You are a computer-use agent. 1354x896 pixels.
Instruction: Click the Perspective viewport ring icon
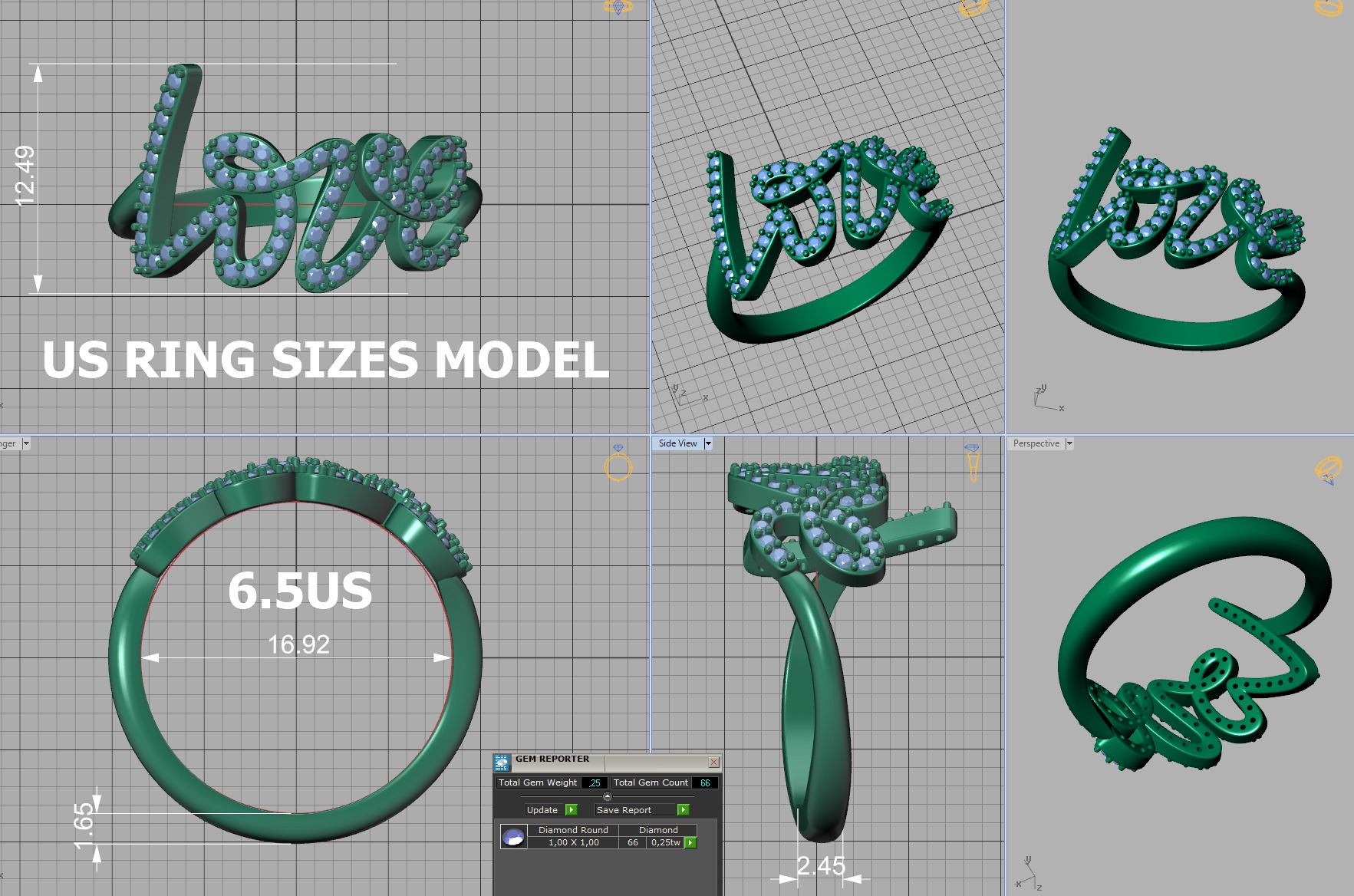click(1329, 469)
